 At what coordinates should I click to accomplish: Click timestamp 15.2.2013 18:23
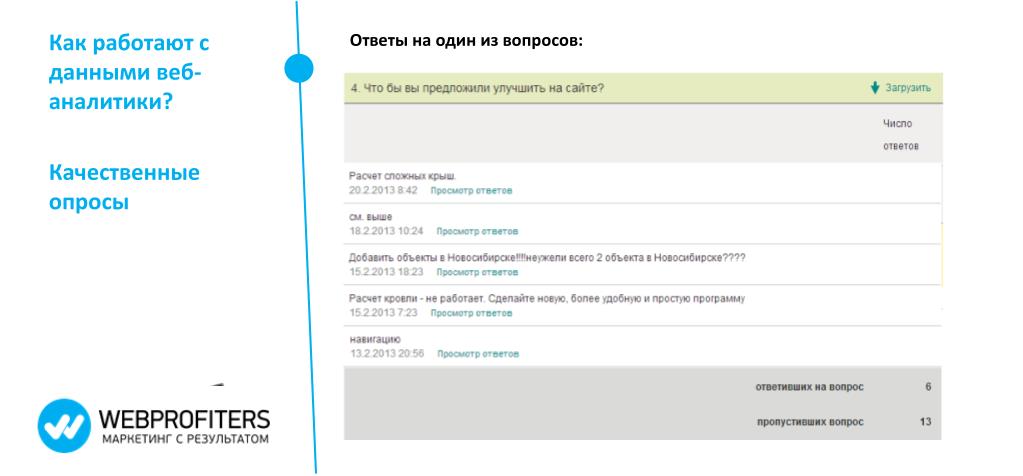[x=386, y=272]
